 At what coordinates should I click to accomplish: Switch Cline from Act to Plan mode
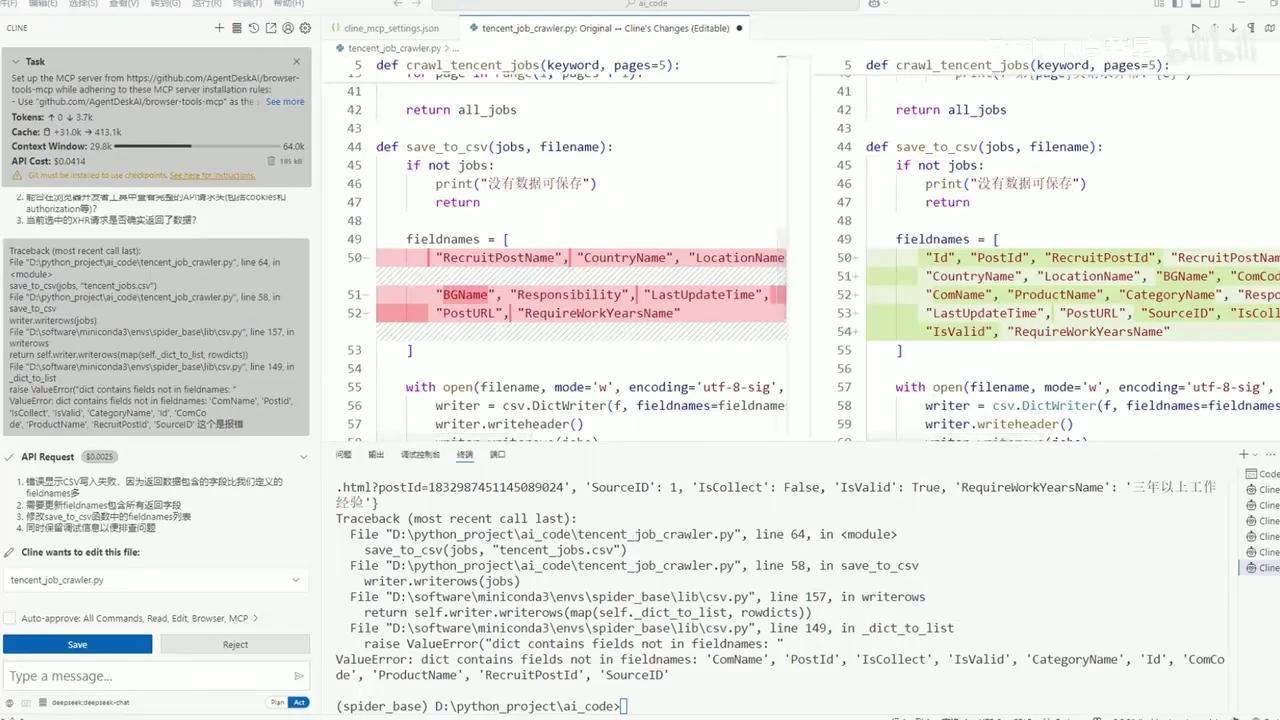coord(276,703)
